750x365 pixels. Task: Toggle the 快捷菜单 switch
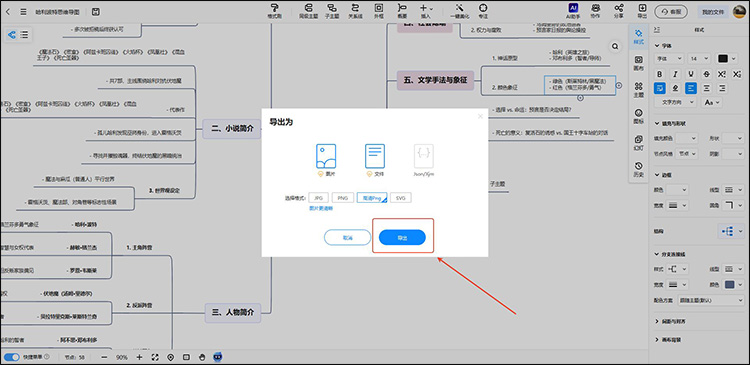(11, 357)
